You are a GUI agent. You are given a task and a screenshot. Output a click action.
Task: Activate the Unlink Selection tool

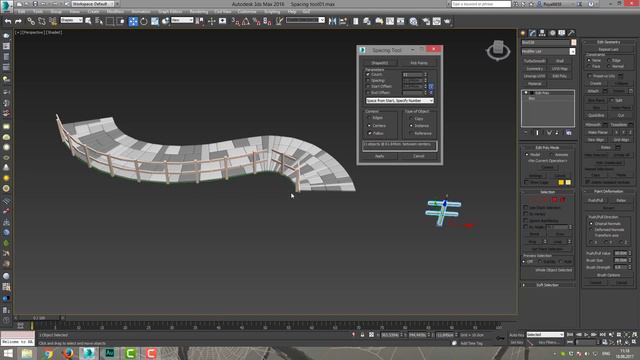(42, 21)
